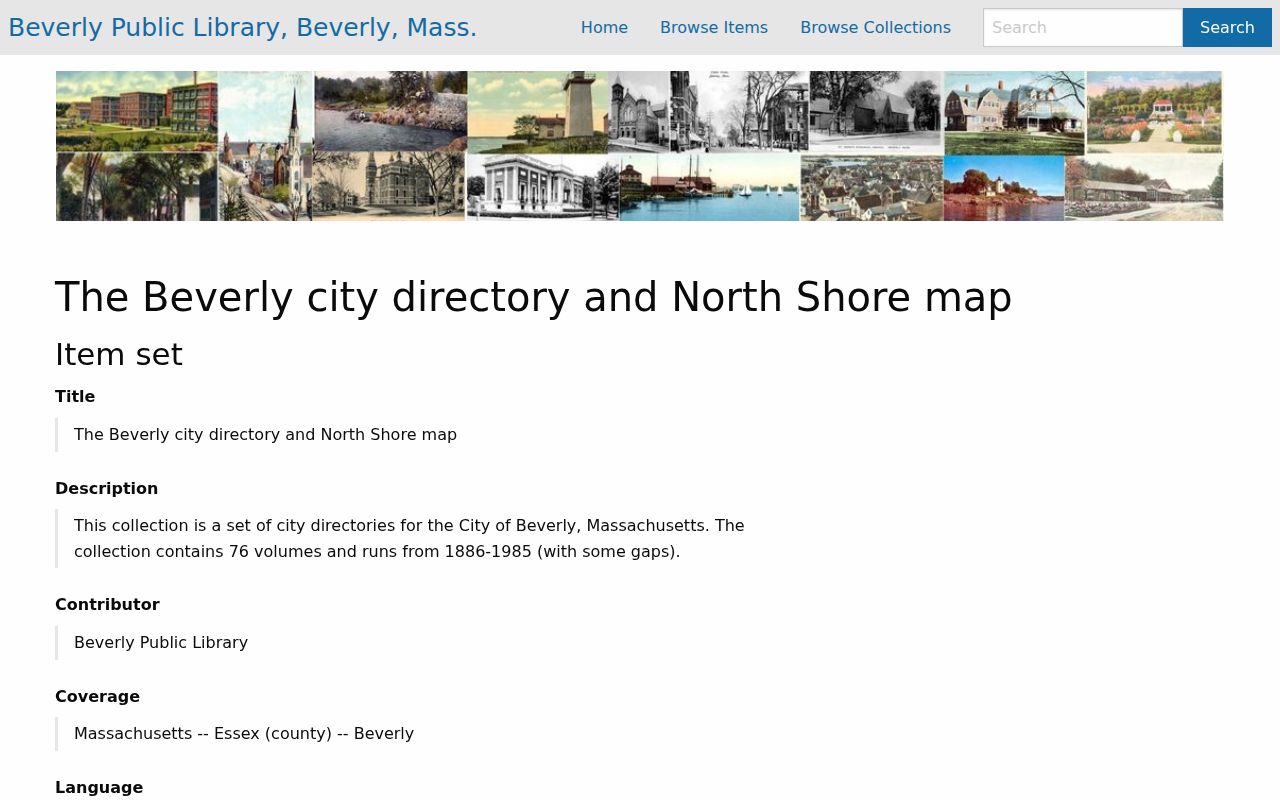This screenshot has height=800, width=1280.
Task: Click the blue Search button
Action: 1227,28
